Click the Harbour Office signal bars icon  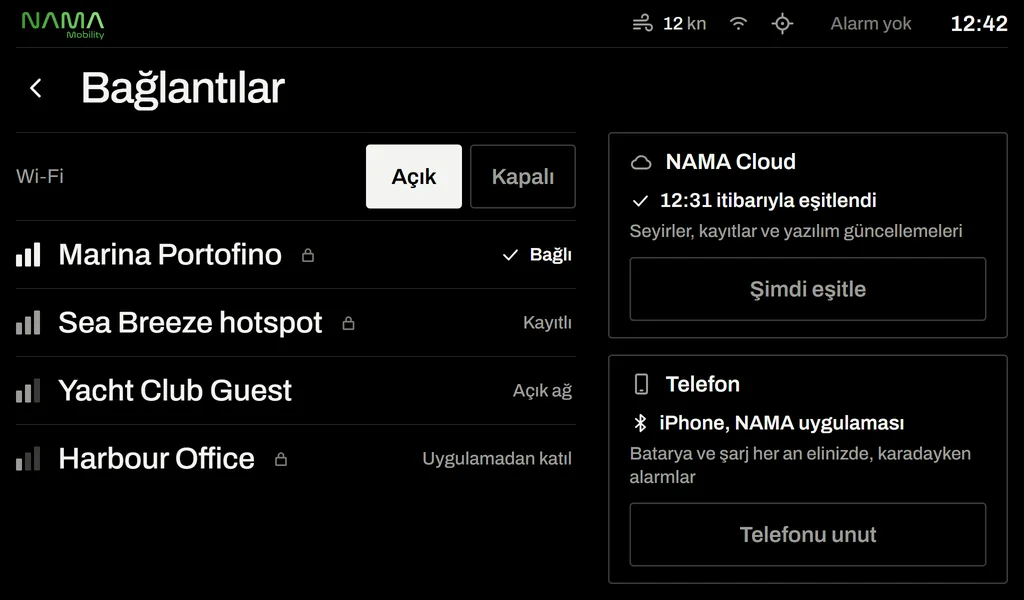[x=28, y=458]
